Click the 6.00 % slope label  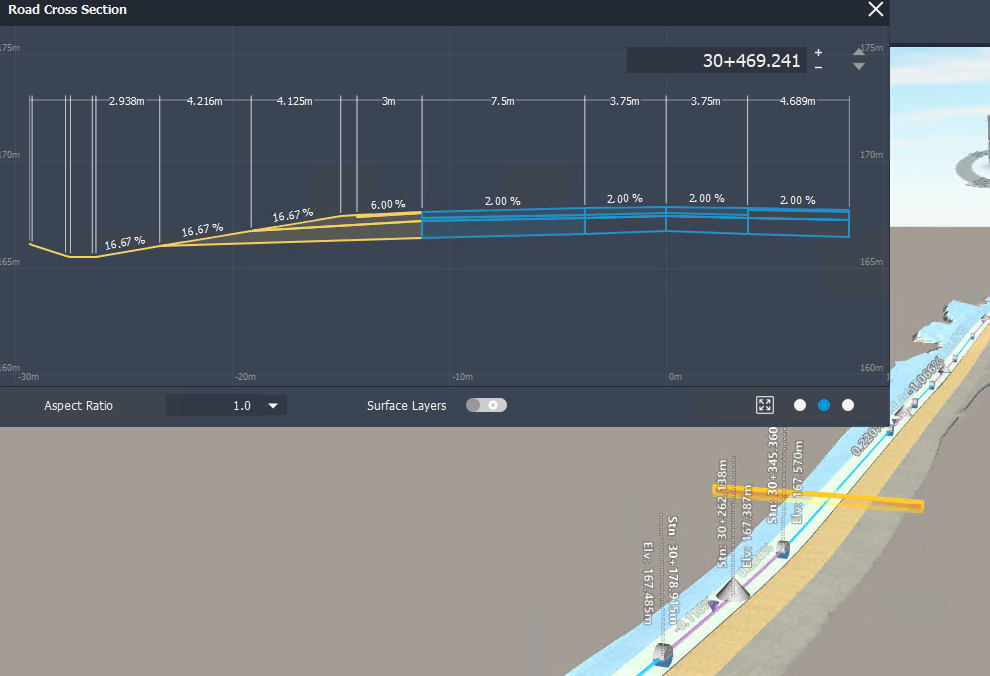388,205
